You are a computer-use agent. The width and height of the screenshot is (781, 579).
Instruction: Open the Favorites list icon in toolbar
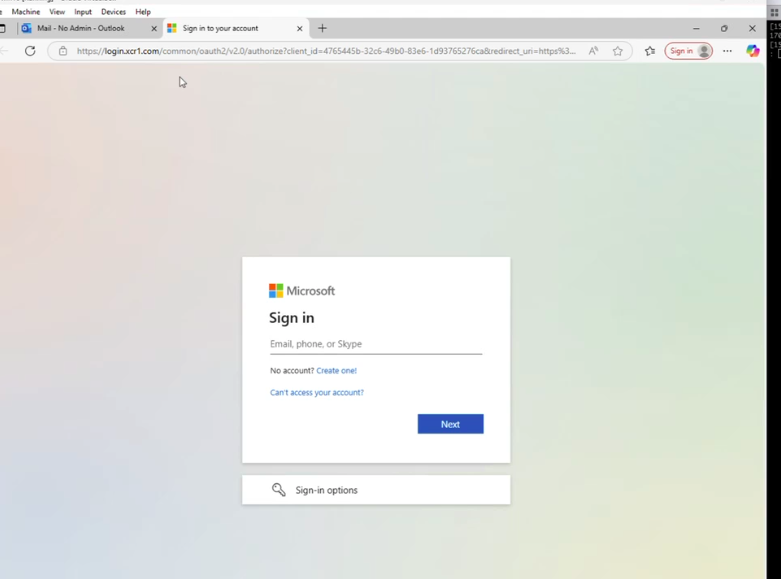(650, 51)
